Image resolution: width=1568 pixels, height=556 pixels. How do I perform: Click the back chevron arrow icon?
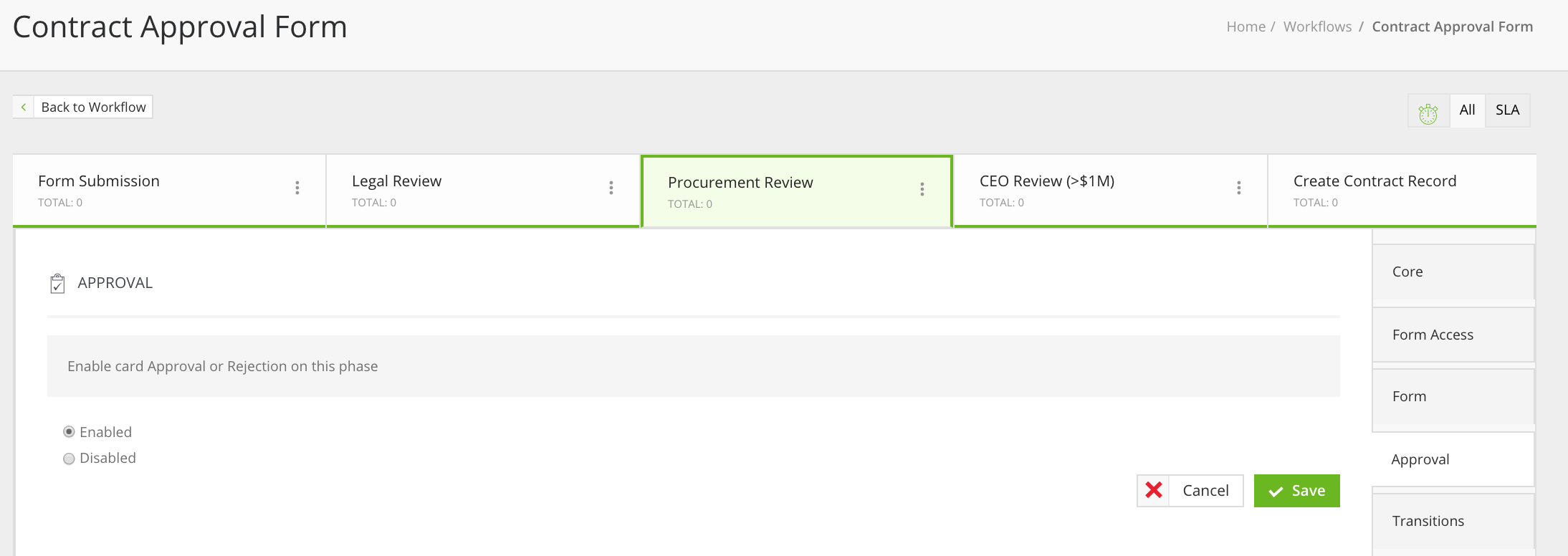(x=24, y=107)
